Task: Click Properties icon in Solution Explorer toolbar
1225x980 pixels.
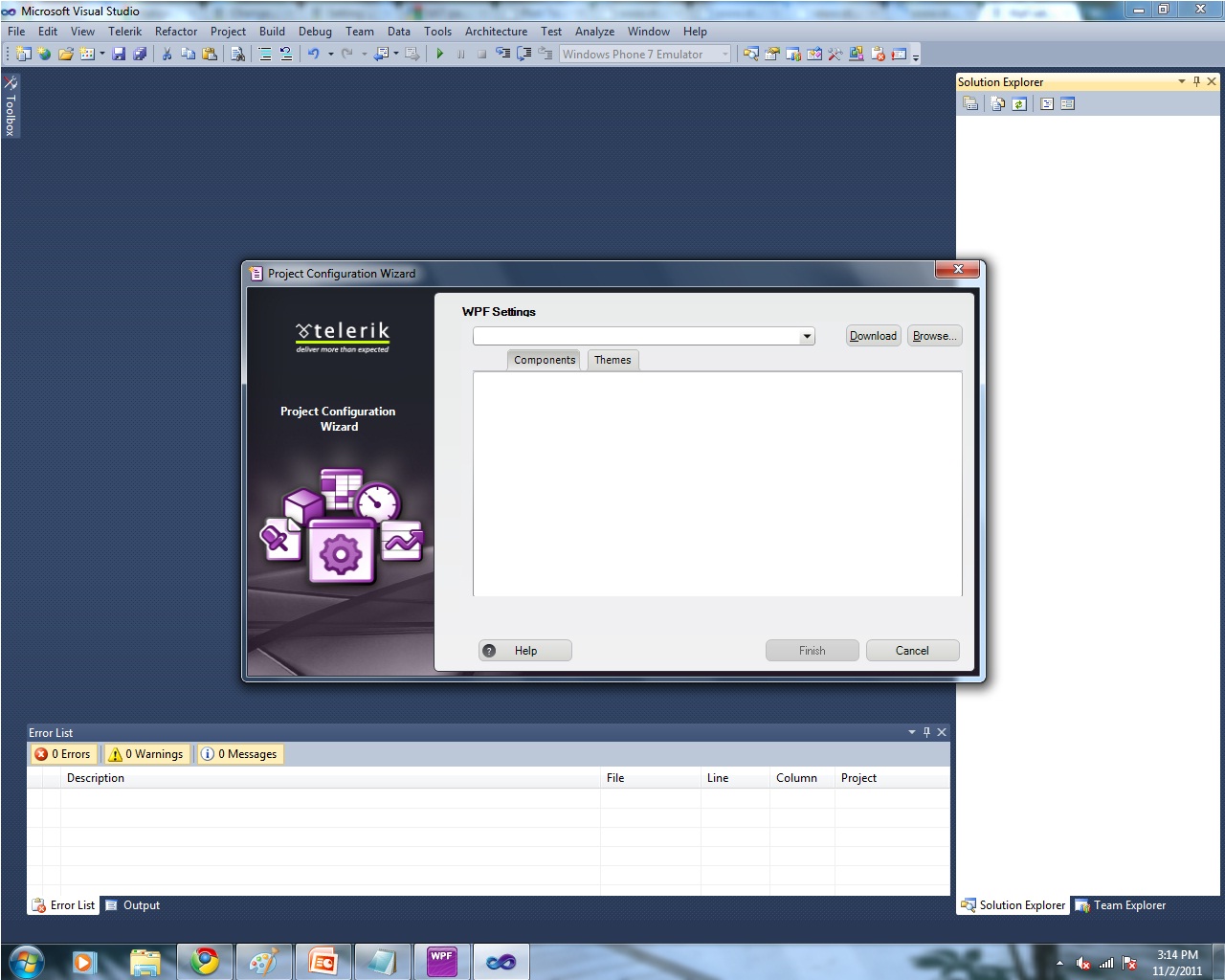Action: click(970, 104)
